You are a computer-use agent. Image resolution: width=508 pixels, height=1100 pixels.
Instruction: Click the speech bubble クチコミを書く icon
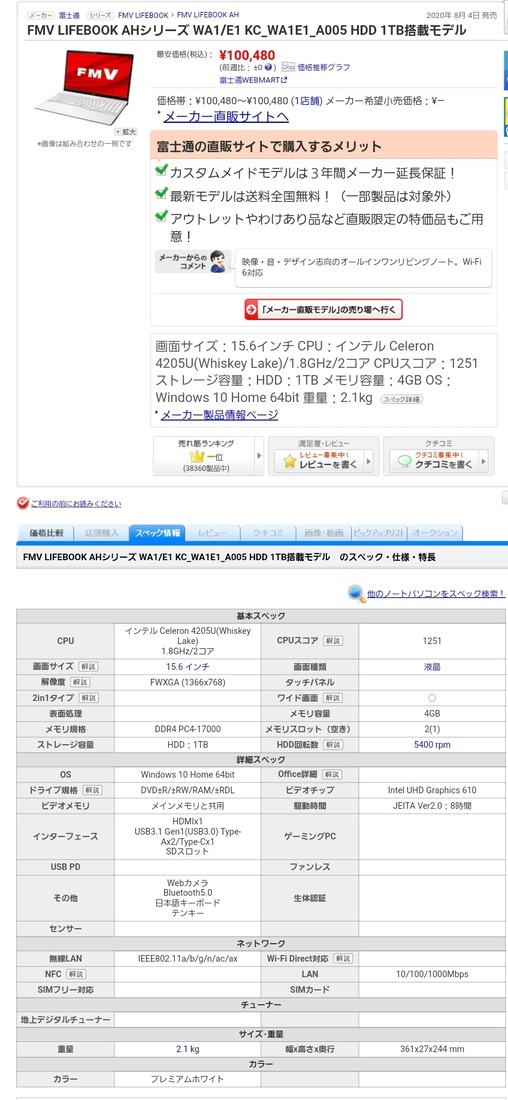tap(404, 462)
